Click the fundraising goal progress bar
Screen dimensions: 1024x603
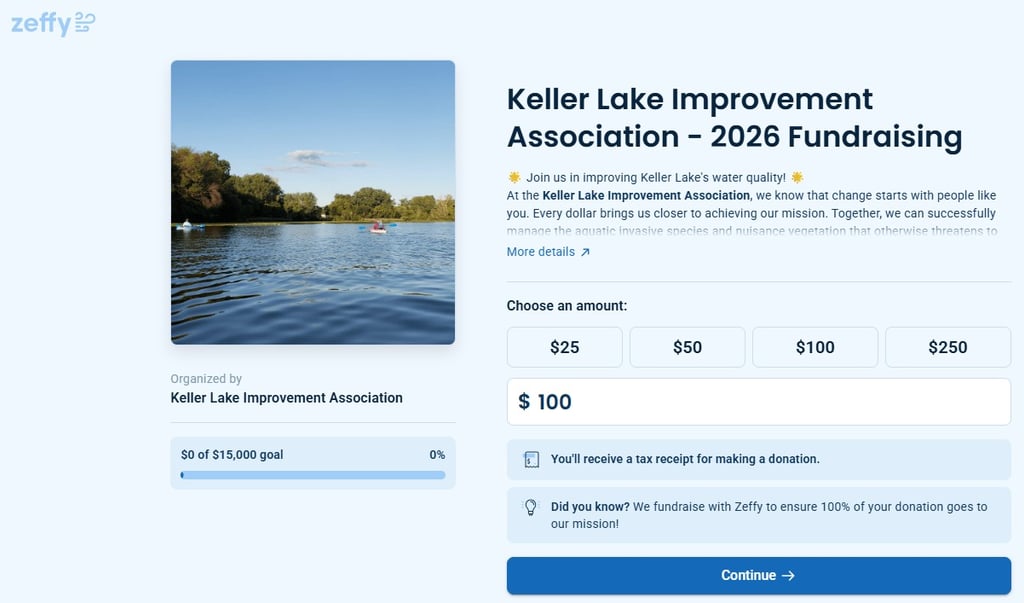tap(313, 475)
